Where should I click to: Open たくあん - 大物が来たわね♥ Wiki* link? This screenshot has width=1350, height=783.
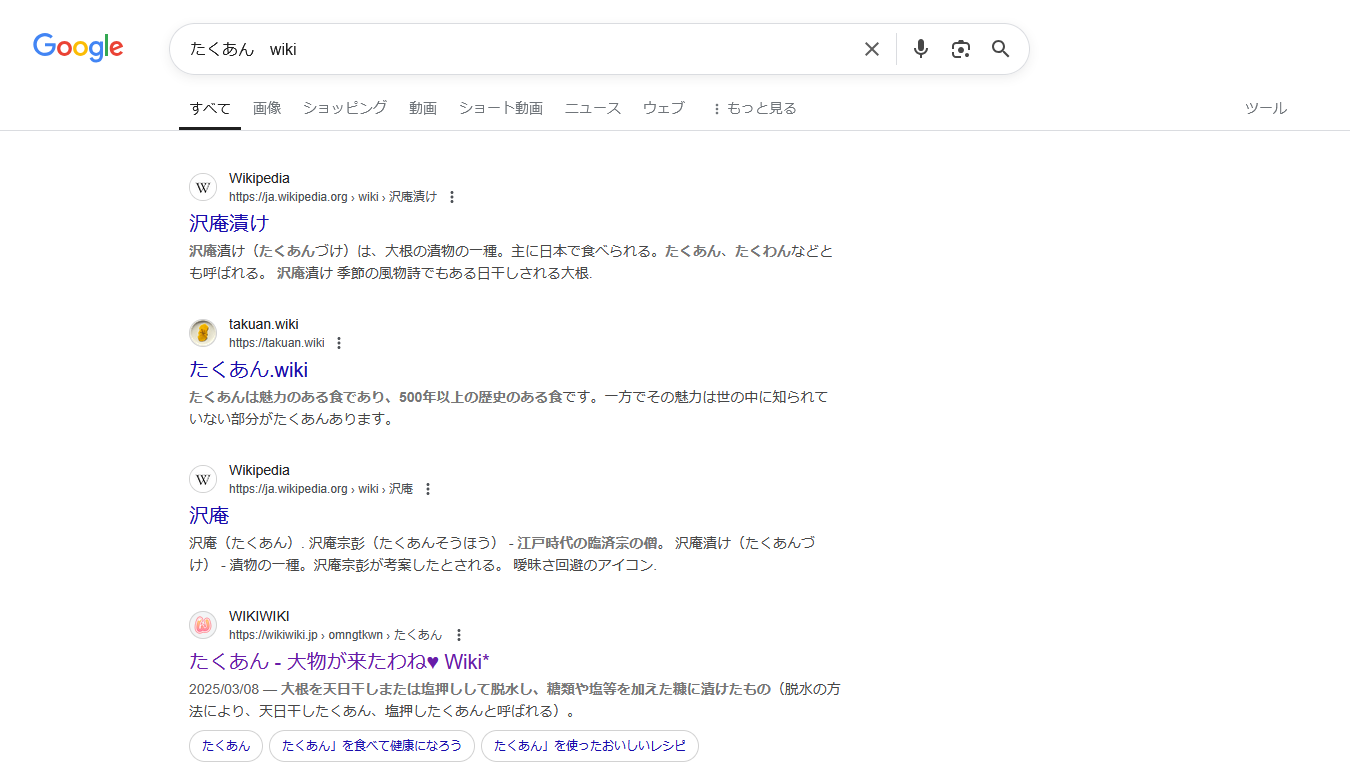point(339,661)
